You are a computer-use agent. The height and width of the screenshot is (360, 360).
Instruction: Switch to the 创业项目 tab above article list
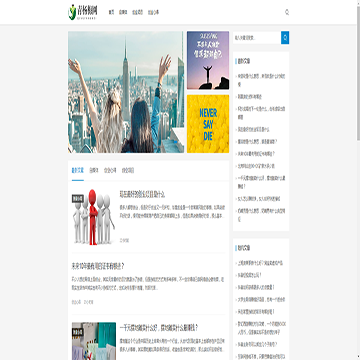128,170
